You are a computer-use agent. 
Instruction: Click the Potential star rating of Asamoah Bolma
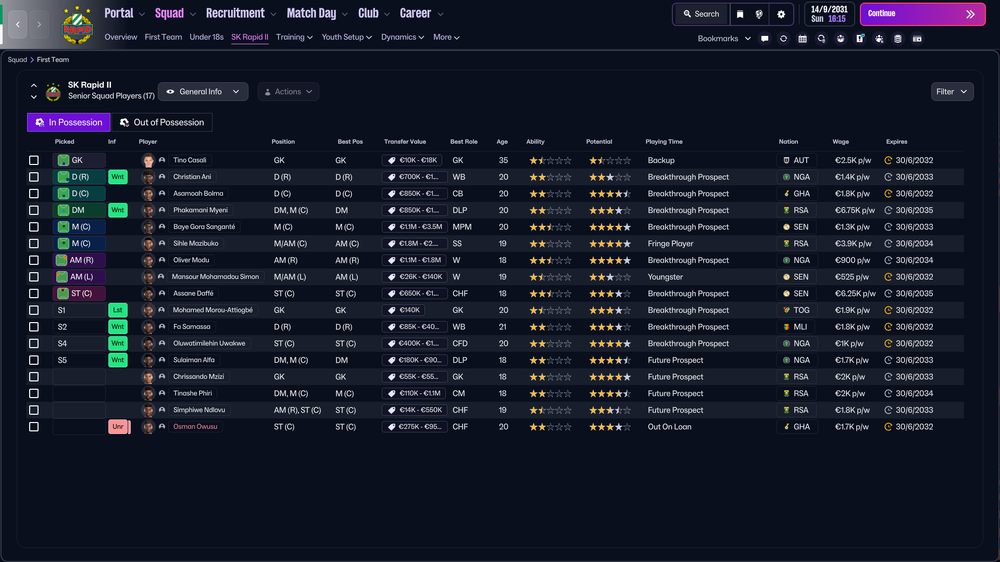click(x=610, y=194)
